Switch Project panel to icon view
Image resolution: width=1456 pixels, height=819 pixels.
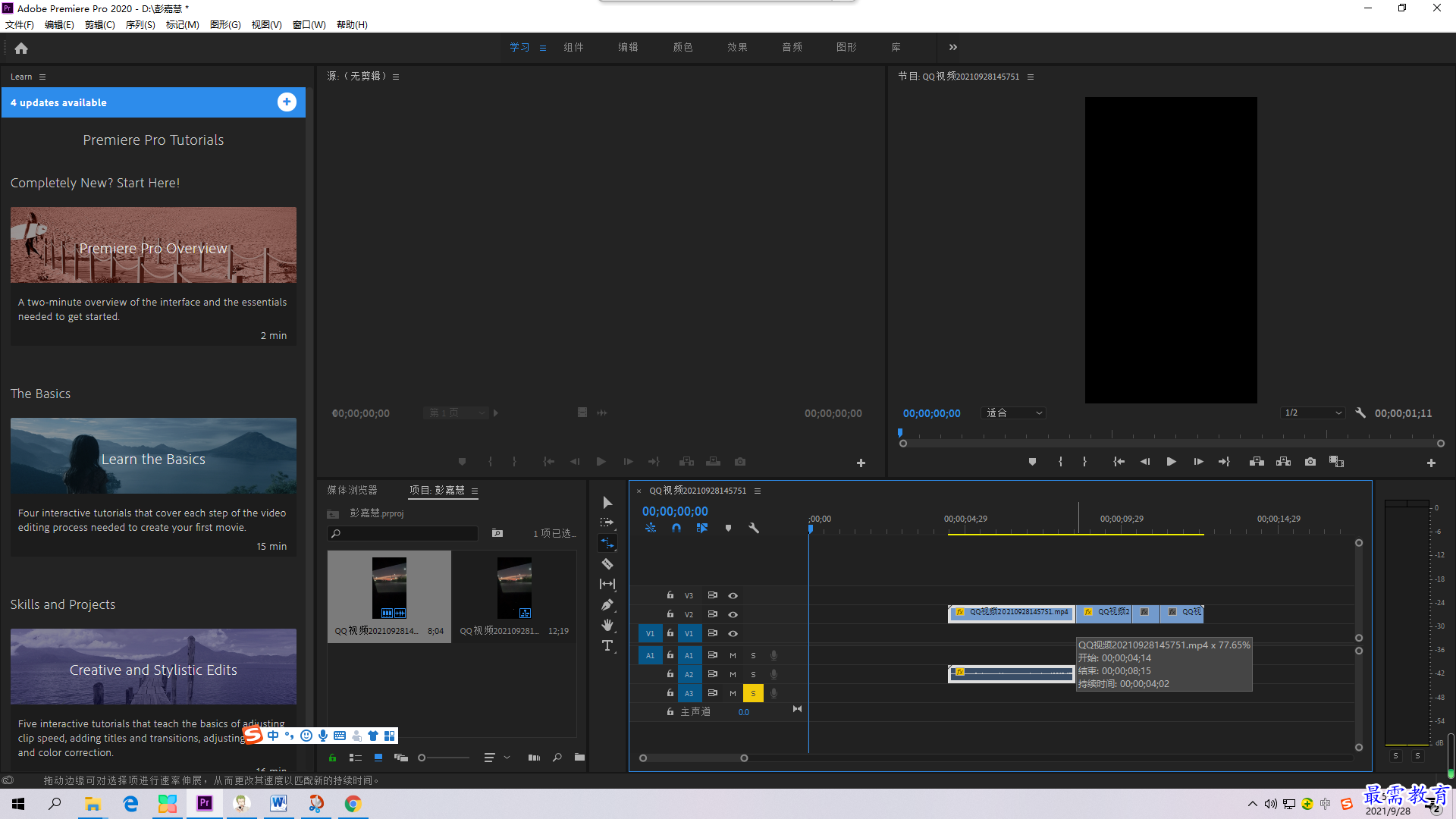pyautogui.click(x=378, y=758)
